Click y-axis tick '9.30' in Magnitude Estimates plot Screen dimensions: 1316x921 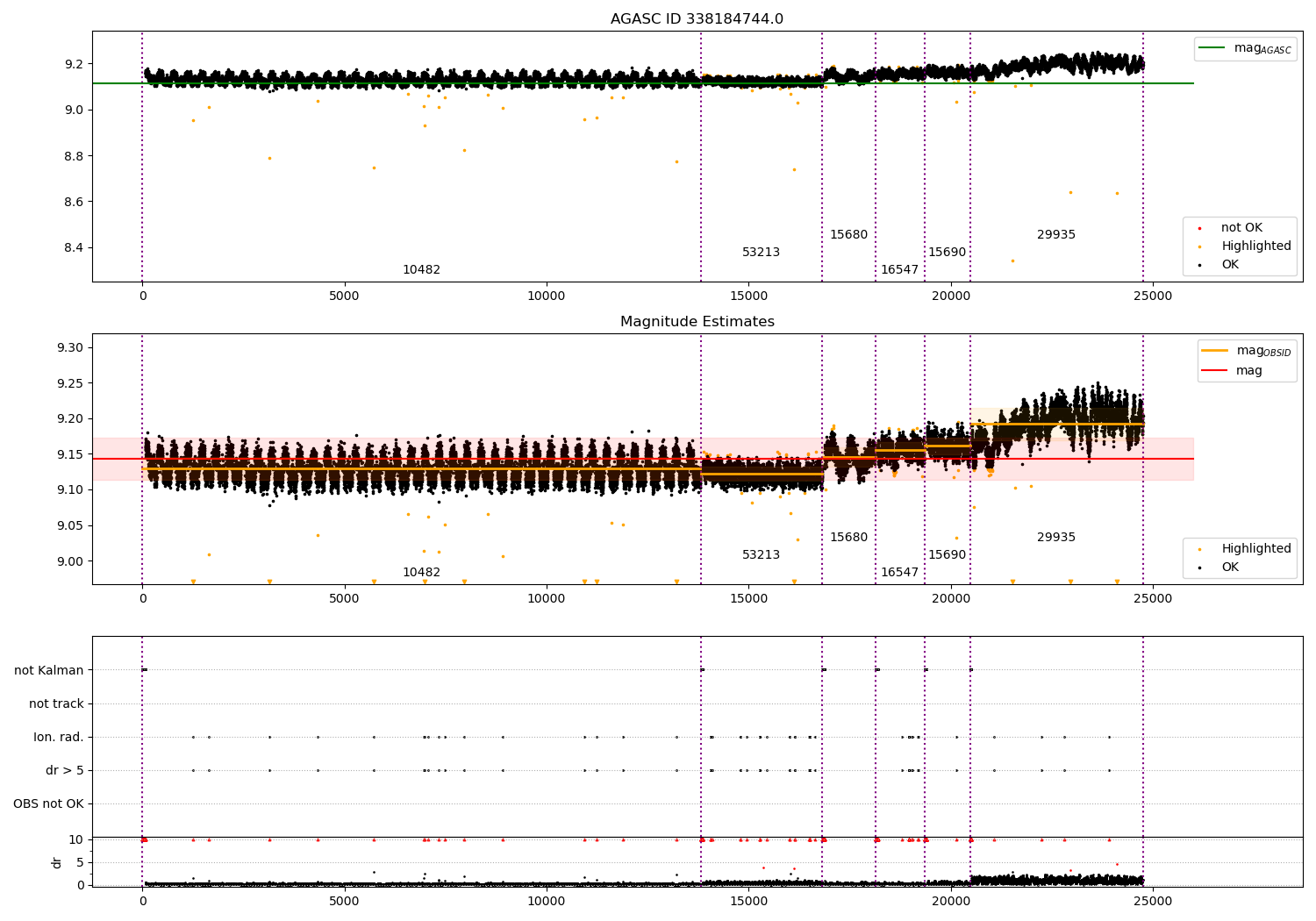[69, 348]
